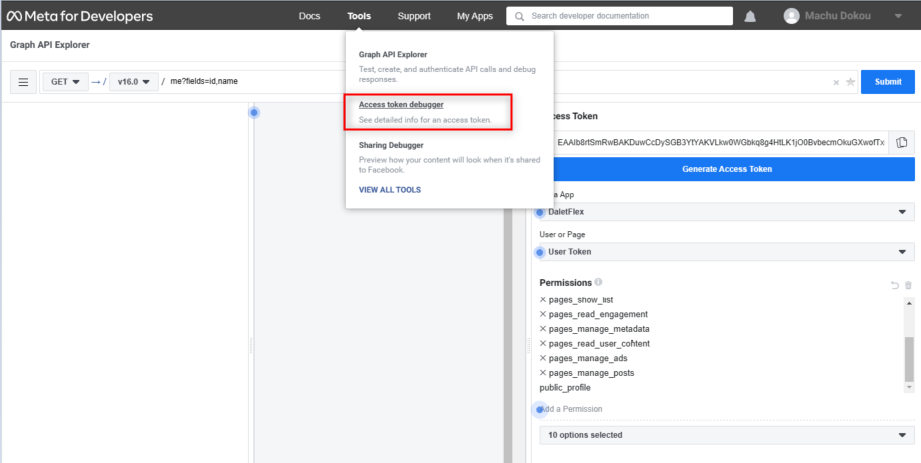Viewport: 921px width, 463px height.
Task: Click the Generate Access Token button
Action: tap(727, 169)
